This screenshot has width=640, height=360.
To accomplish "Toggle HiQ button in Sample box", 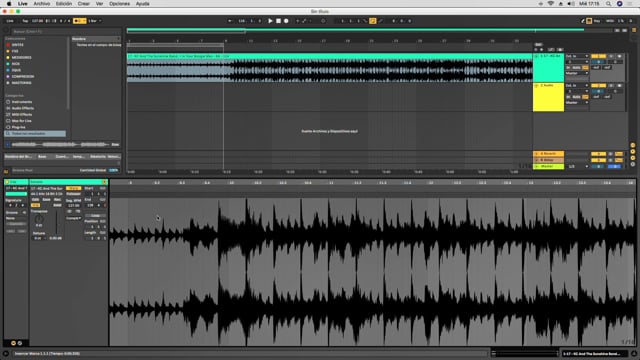I will pyautogui.click(x=36, y=205).
